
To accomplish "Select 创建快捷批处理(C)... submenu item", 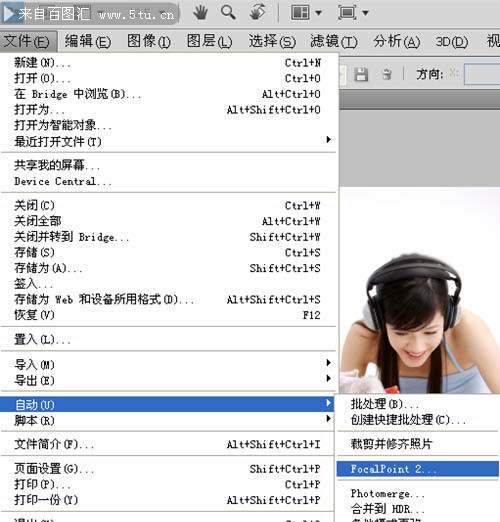I will coord(418,420).
